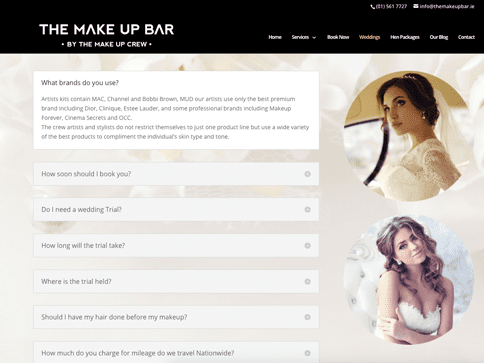Collapse 'What brands do you use?' section
The width and height of the screenshot is (484, 363).
pos(80,83)
